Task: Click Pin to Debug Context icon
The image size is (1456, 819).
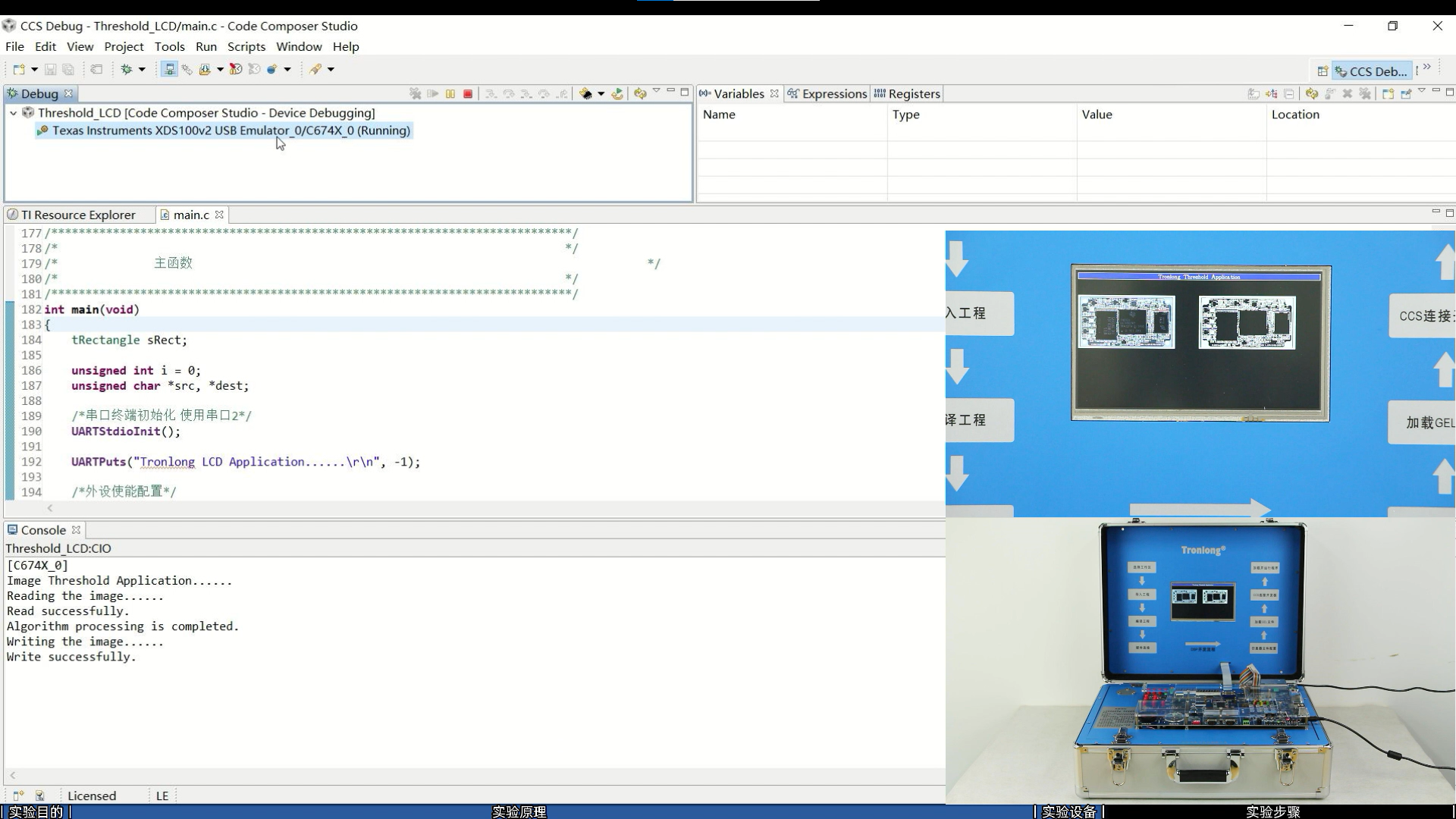Action: 1406,93
